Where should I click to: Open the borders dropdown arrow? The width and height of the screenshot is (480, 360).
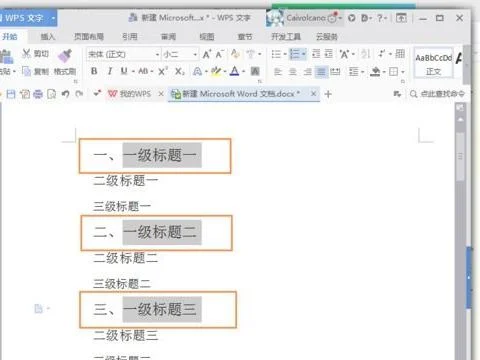tap(403, 72)
